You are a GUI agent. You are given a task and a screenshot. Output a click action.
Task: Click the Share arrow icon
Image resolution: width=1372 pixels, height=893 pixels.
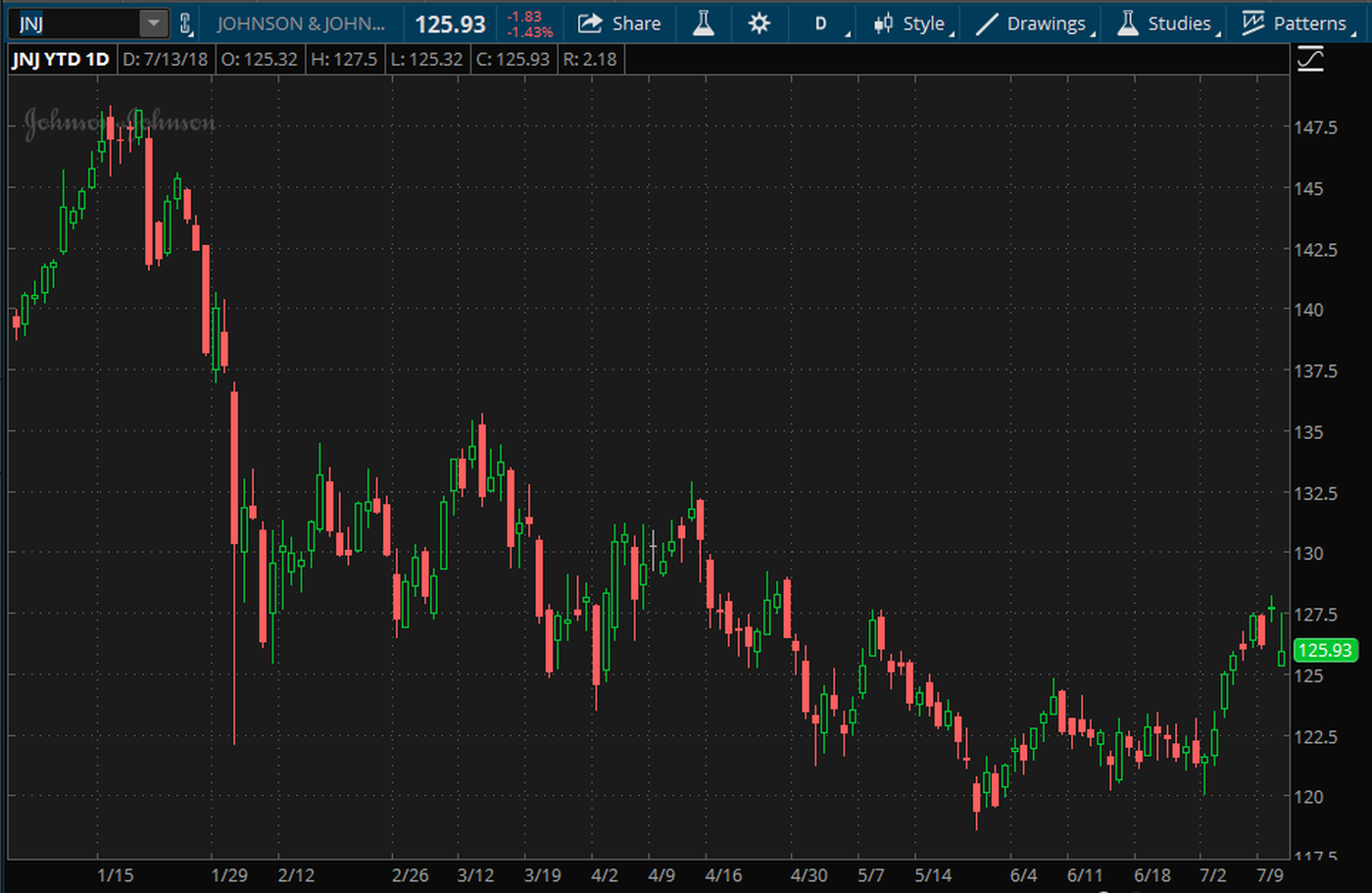click(590, 24)
